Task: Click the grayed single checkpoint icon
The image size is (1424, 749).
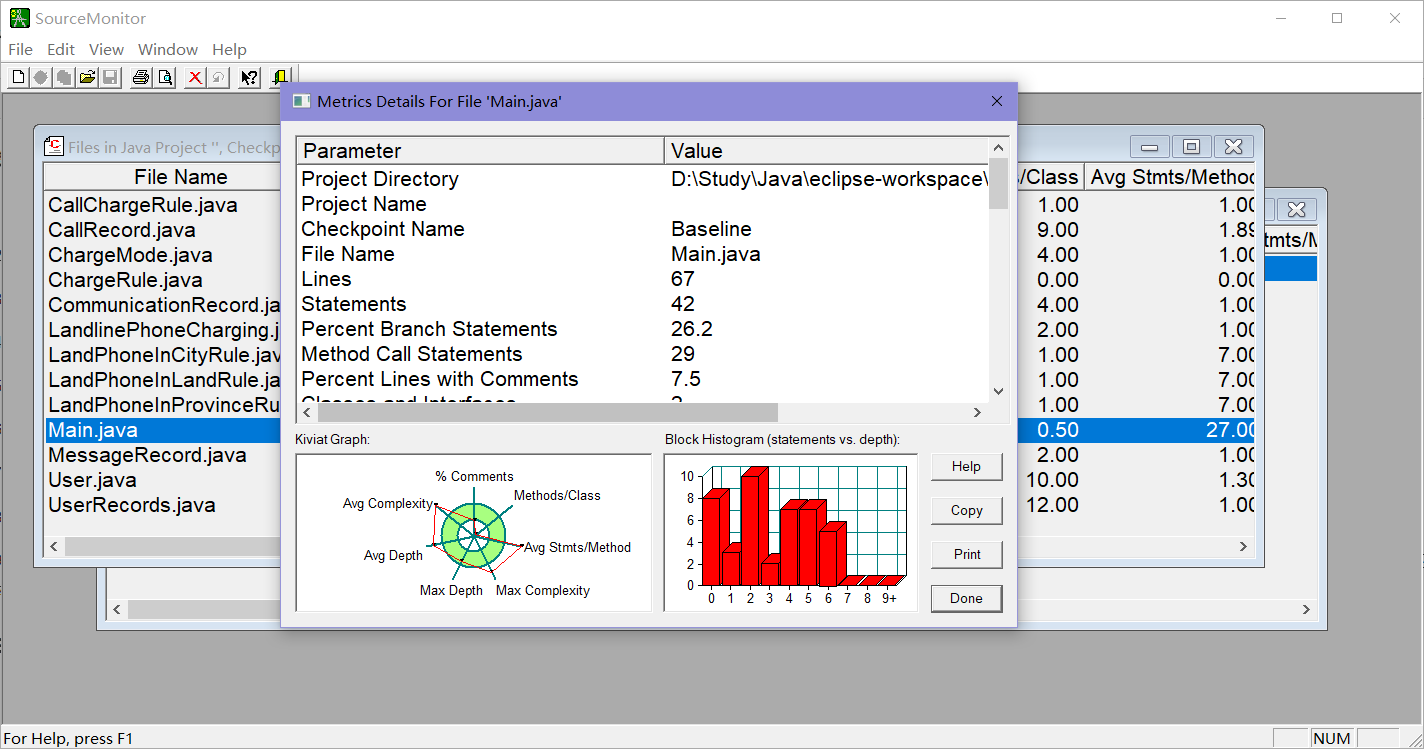Action: click(x=41, y=77)
